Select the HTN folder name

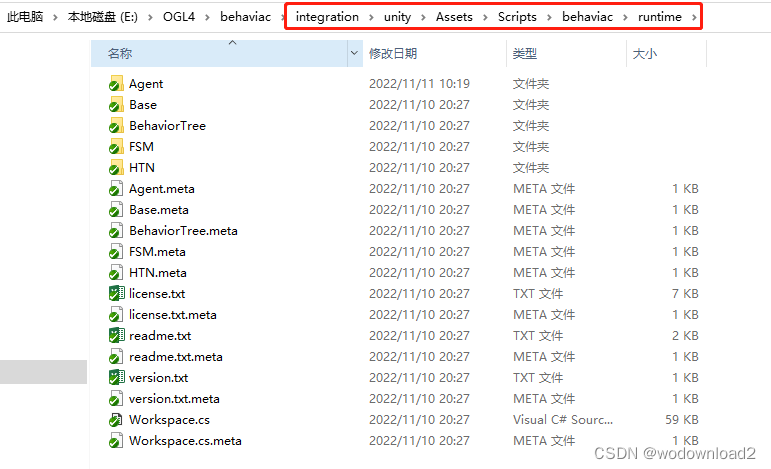pos(142,168)
